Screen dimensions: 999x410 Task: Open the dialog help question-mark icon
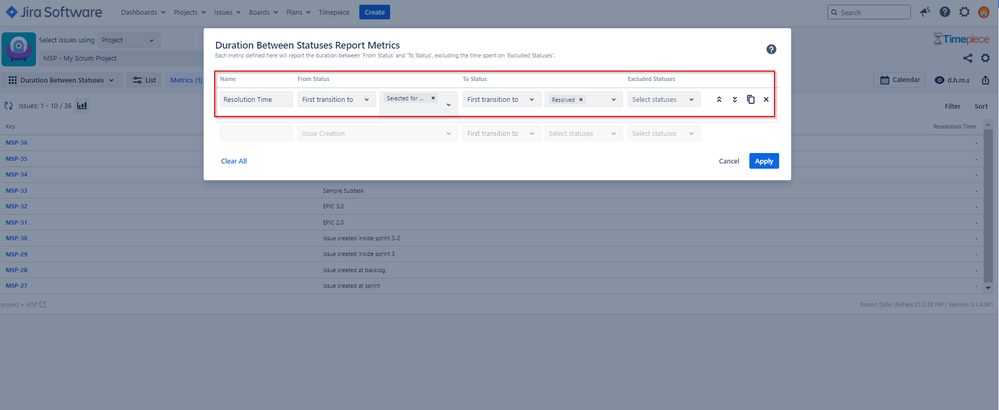[x=771, y=50]
